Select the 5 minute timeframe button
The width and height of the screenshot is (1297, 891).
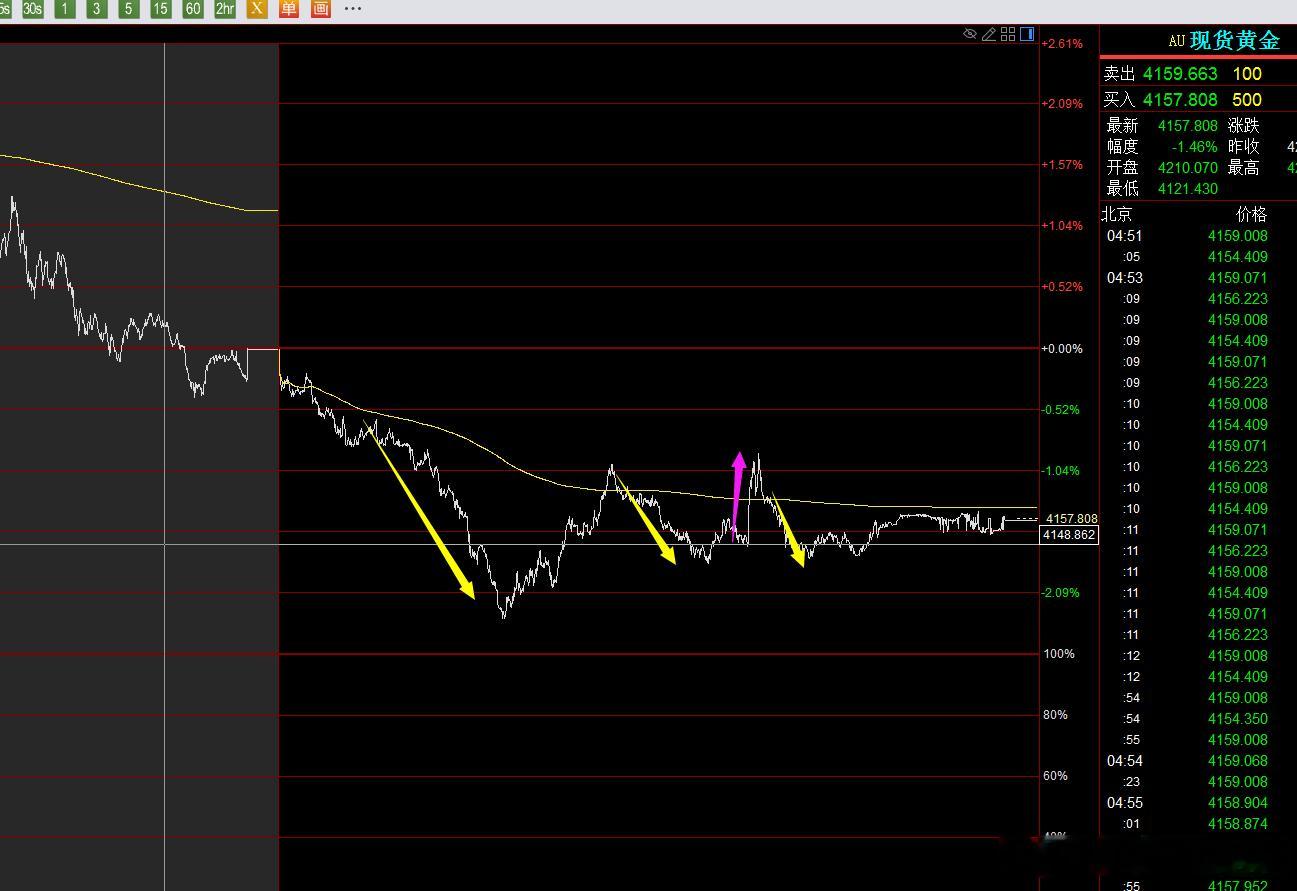129,9
